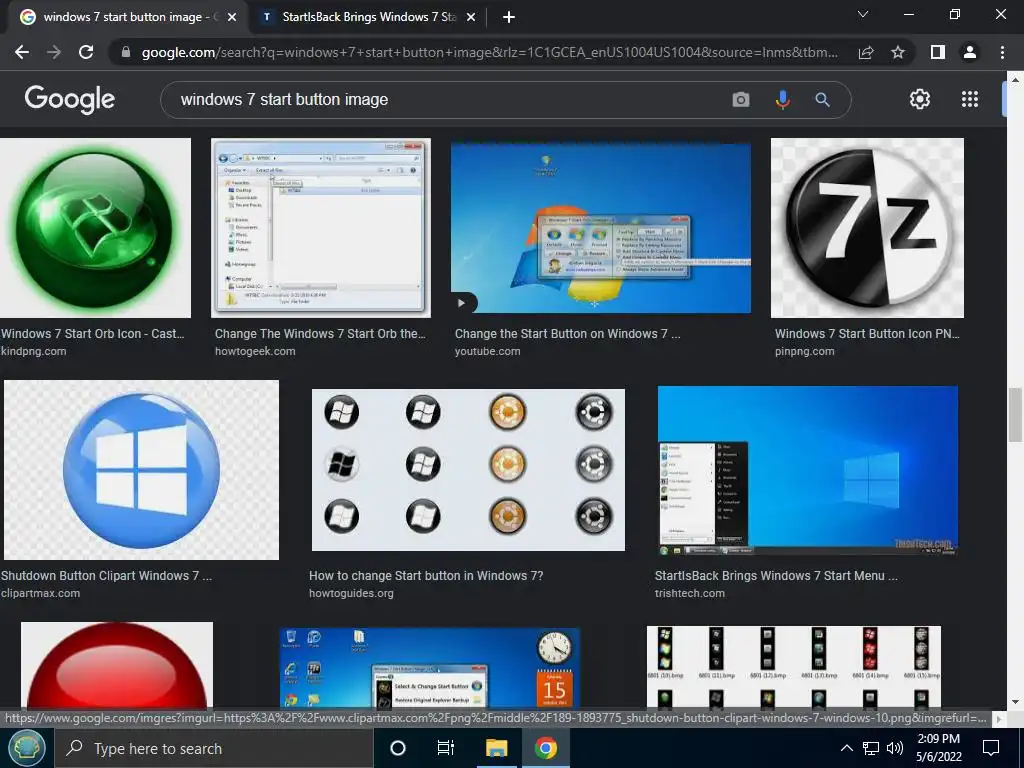
Task: Click the pinpng.com source text
Action: tap(805, 351)
